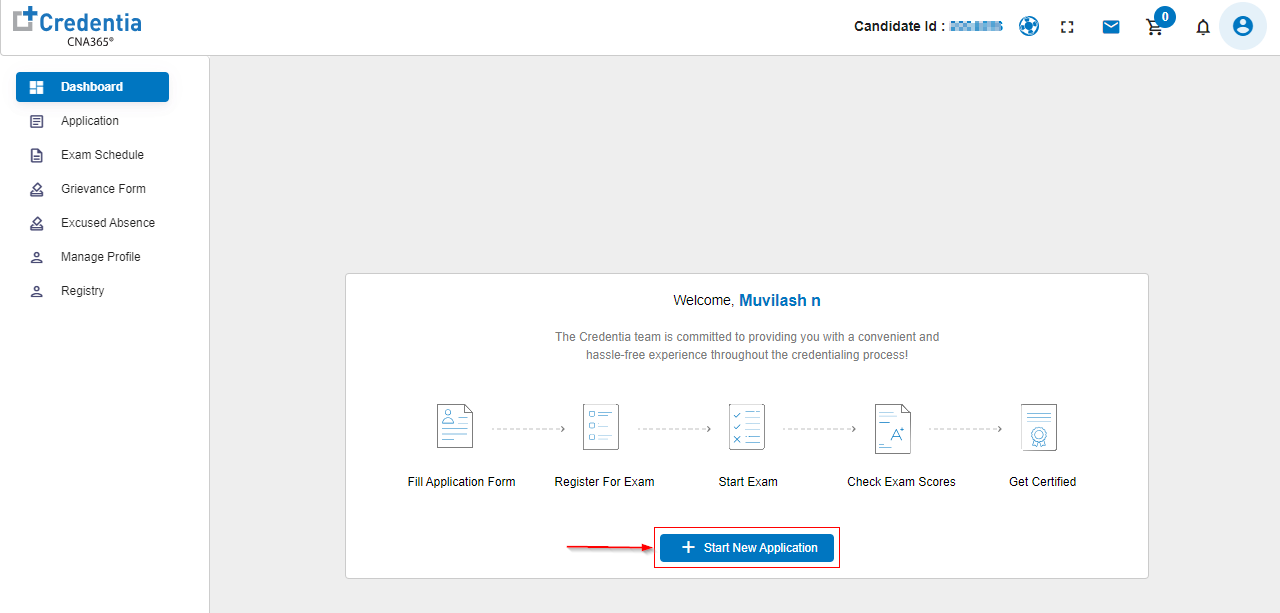The image size is (1280, 613).
Task: Select the Fill Application Form step icon
Action: [454, 425]
